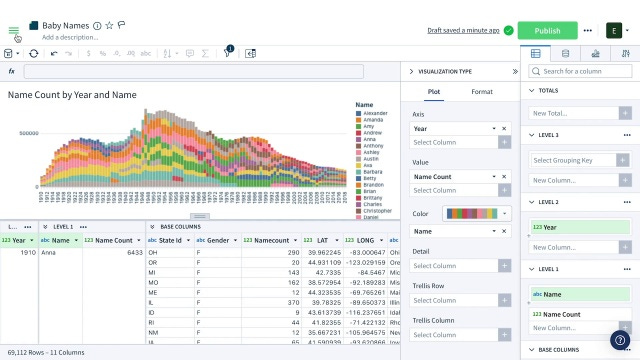Select the Format tab

(x=482, y=92)
